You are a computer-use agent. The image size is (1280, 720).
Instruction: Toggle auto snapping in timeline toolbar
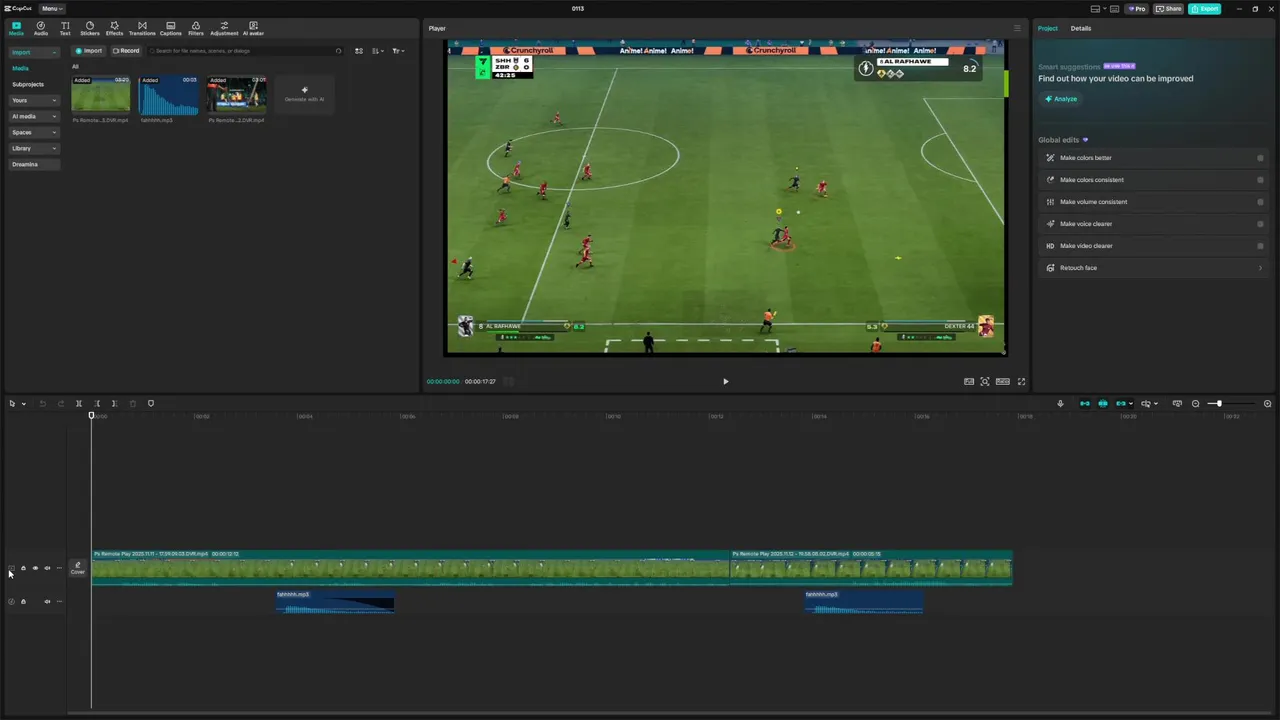[1103, 404]
